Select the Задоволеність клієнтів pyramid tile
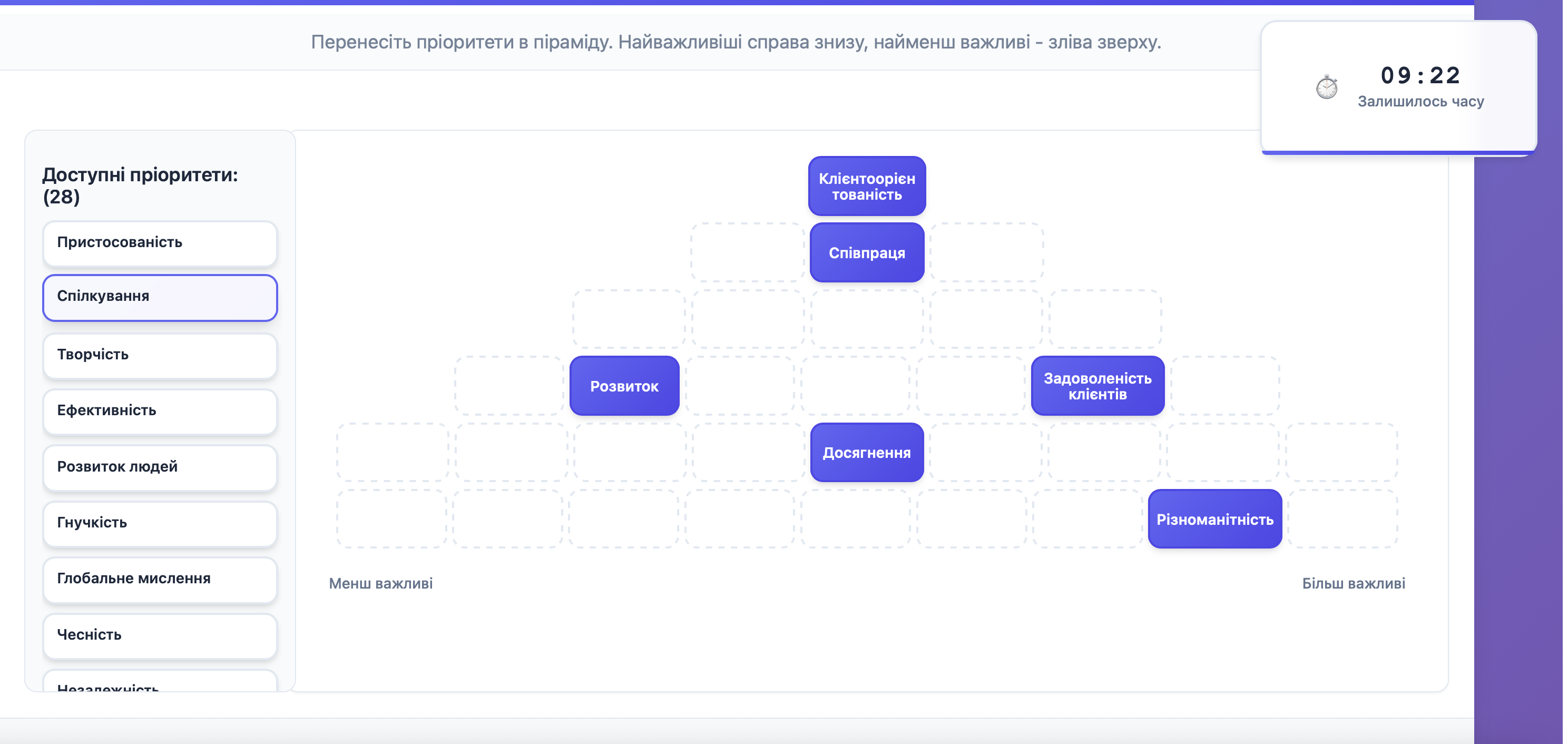The height and width of the screenshot is (744, 1568). pyautogui.click(x=1097, y=385)
